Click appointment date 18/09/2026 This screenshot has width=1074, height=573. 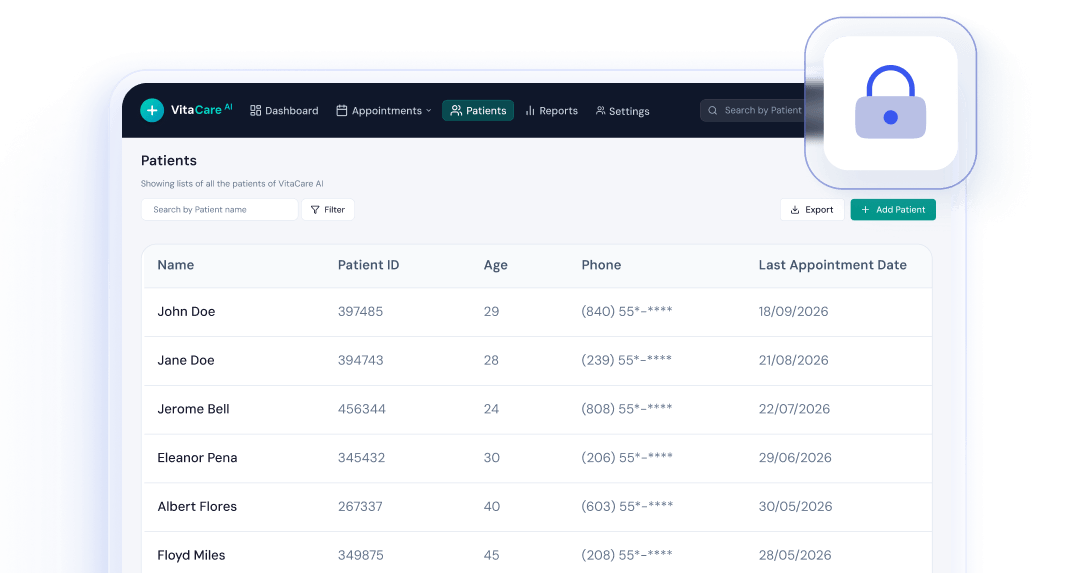(793, 311)
